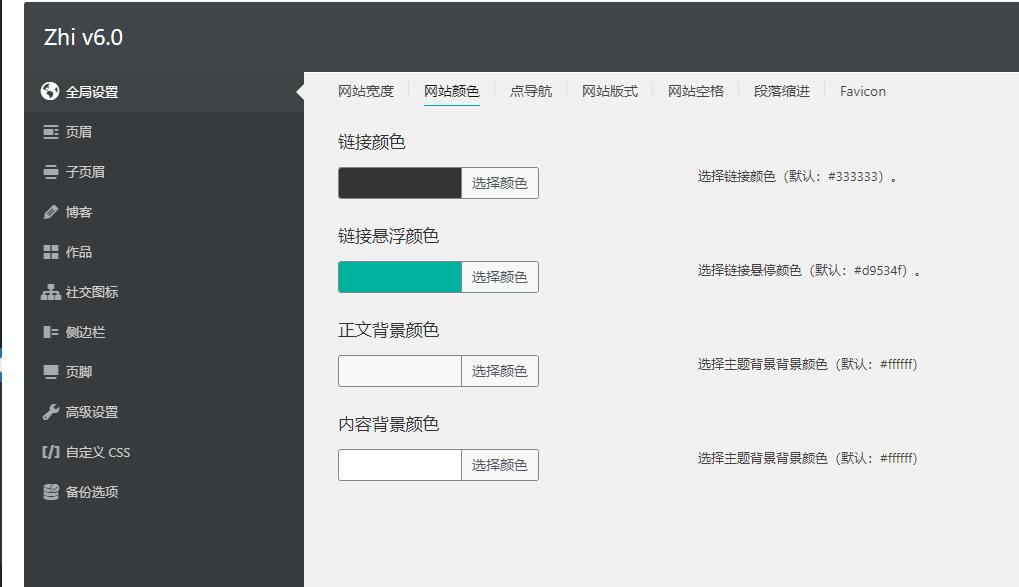Click 选择颜色 button for 正文背景颜色
Viewport: 1019px width, 587px height.
point(500,371)
